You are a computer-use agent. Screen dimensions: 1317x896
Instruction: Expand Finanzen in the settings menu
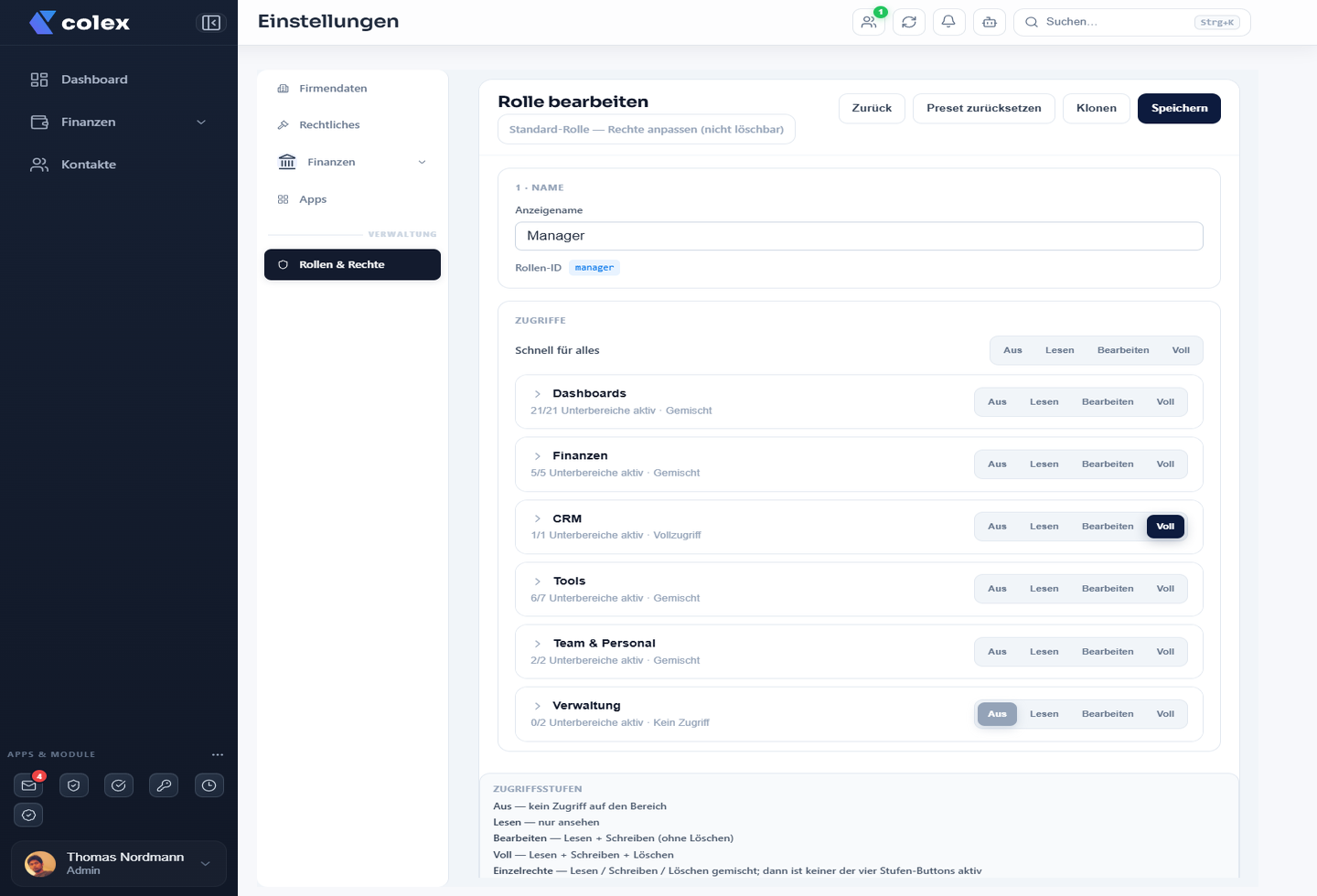352,162
